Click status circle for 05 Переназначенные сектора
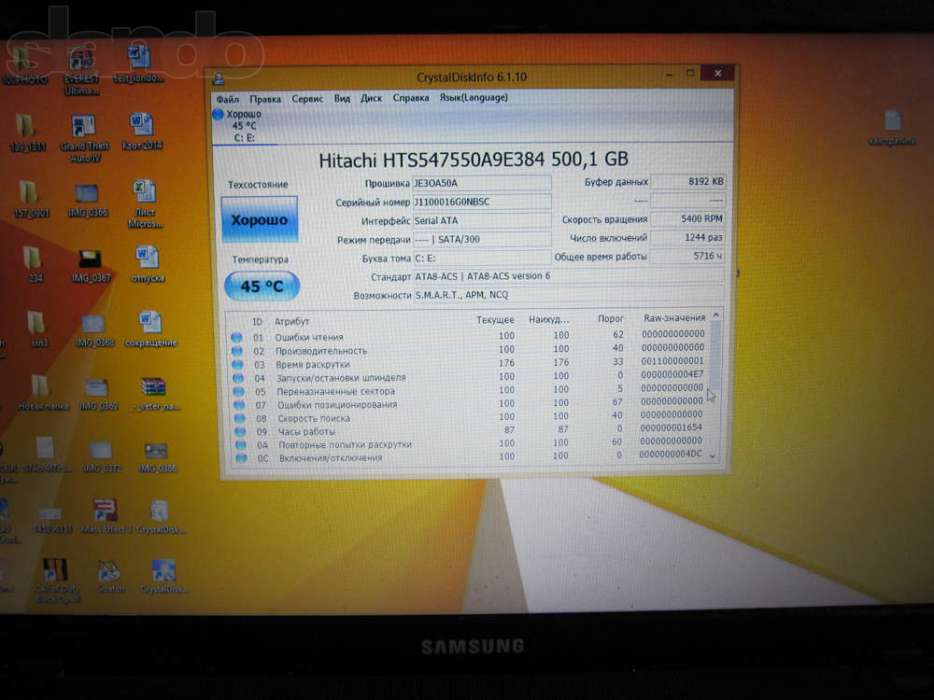 point(239,391)
